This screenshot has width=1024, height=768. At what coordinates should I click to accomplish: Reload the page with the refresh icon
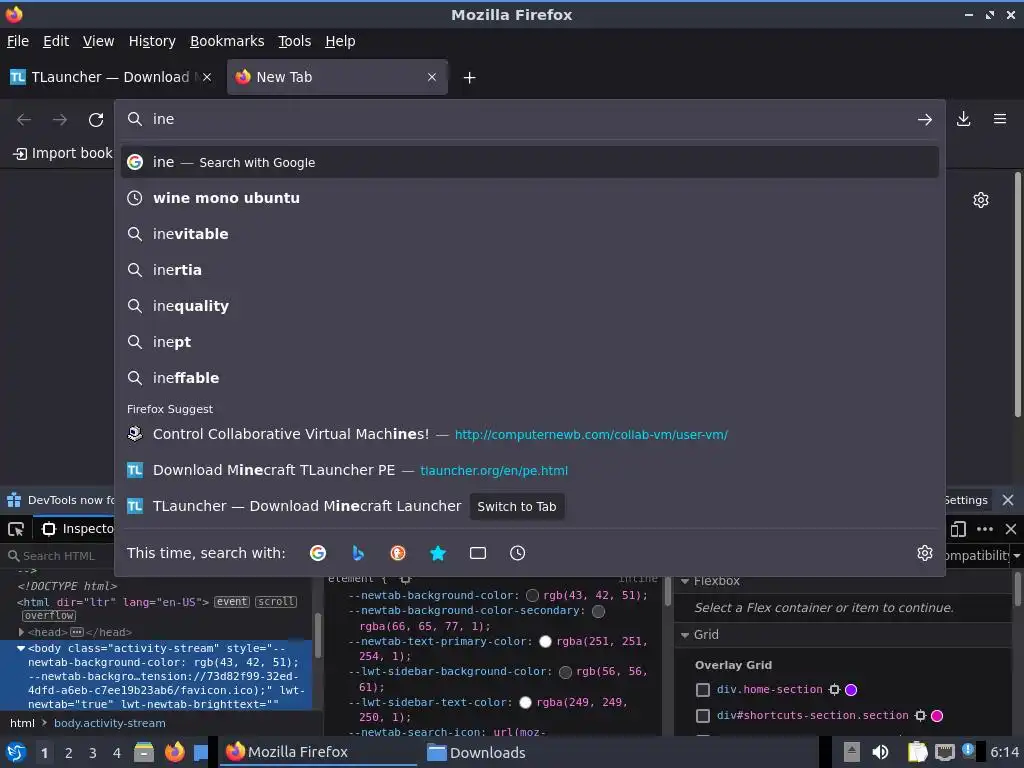tap(96, 120)
